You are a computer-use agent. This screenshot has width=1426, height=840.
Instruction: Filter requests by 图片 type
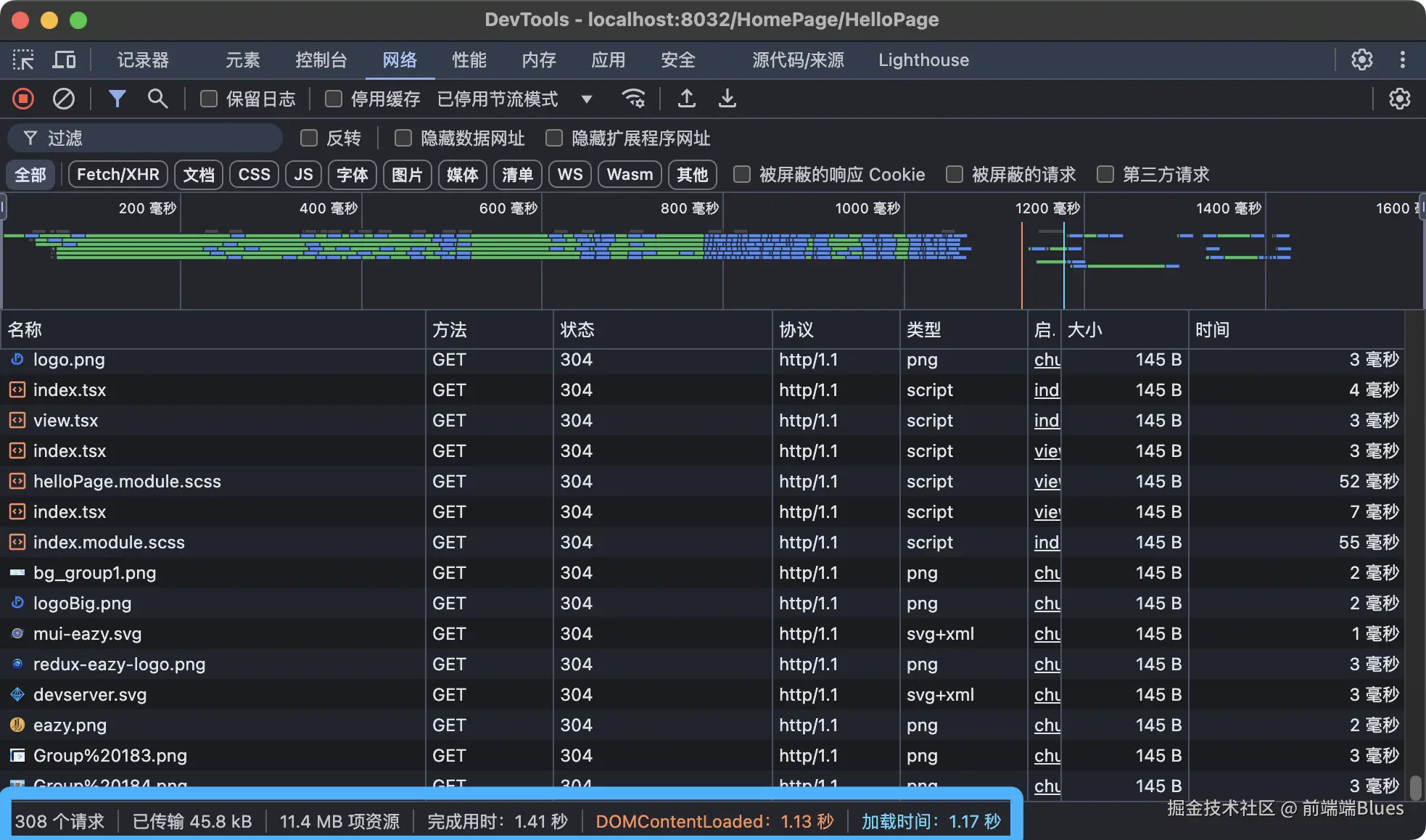coord(407,175)
